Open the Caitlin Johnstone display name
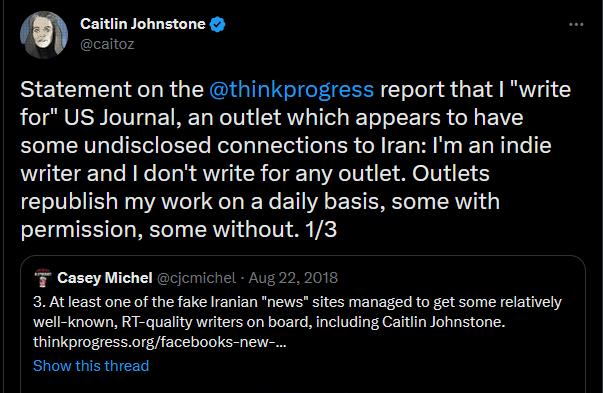The height and width of the screenshot is (393, 603). pos(143,24)
